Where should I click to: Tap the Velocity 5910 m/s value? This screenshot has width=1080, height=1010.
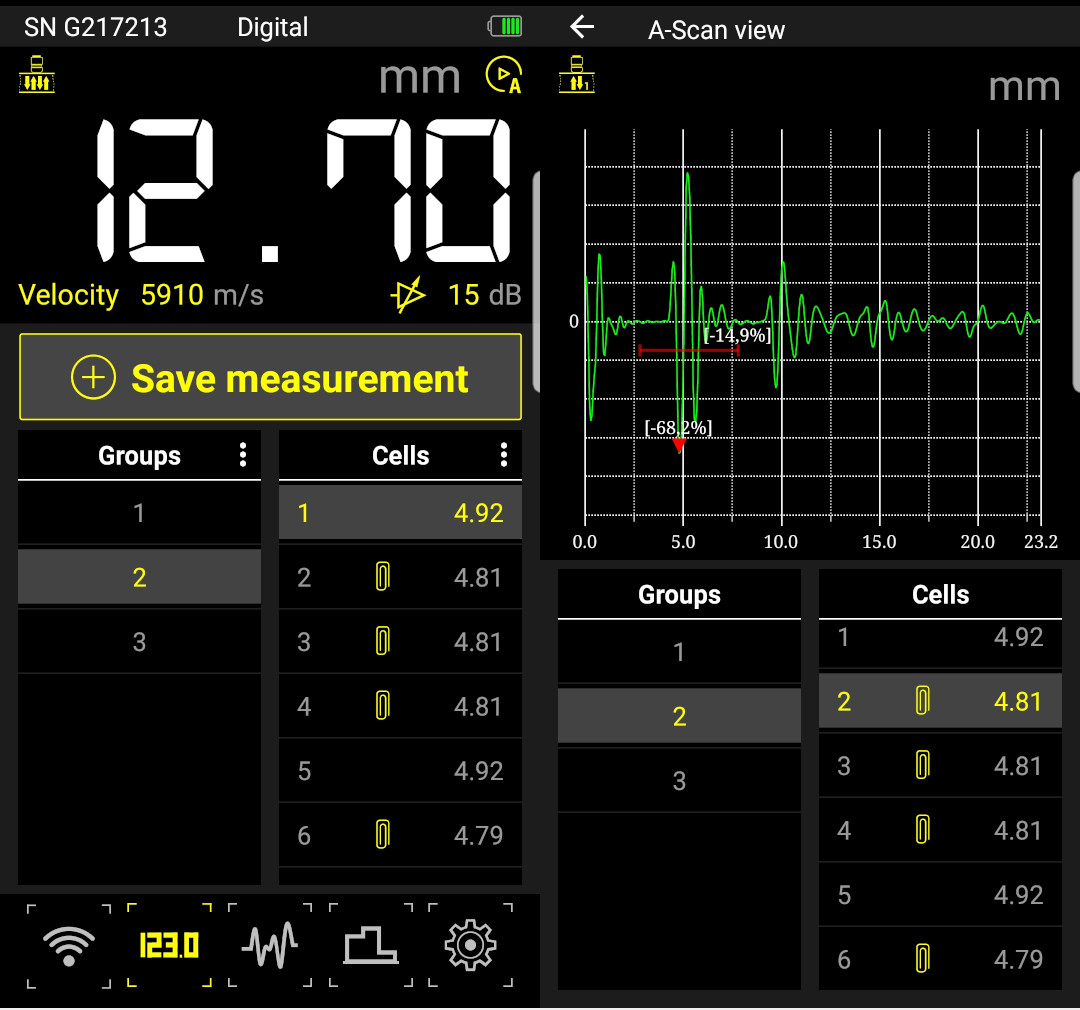[172, 295]
